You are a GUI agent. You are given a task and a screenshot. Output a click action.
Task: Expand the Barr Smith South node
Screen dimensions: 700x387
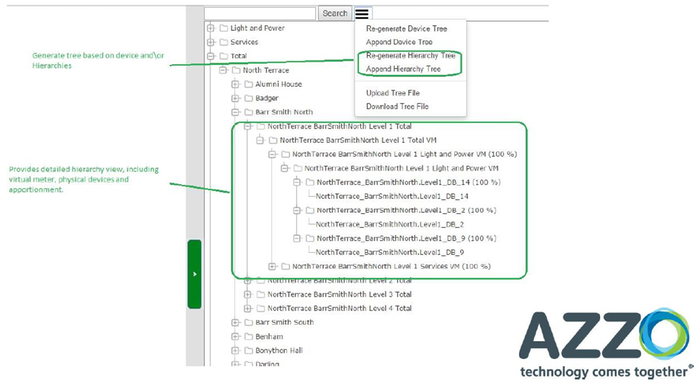[235, 322]
